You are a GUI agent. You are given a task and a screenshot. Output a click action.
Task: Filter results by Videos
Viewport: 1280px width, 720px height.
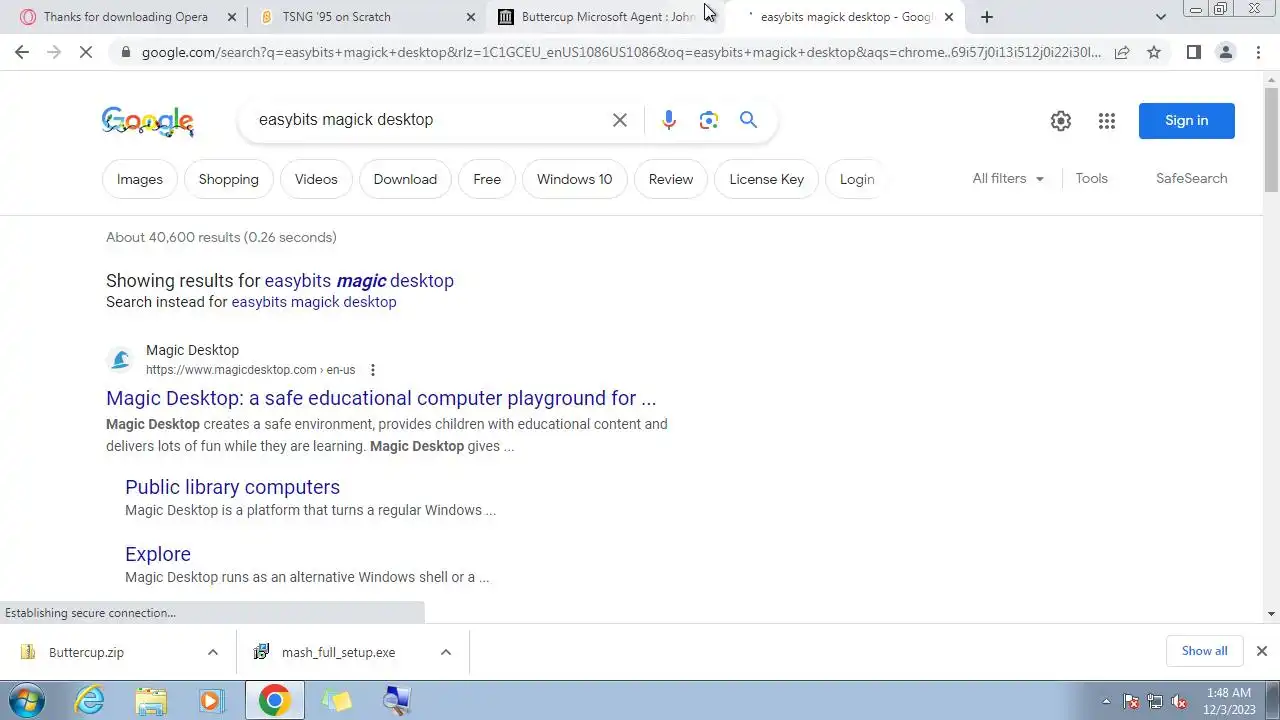[x=316, y=179]
